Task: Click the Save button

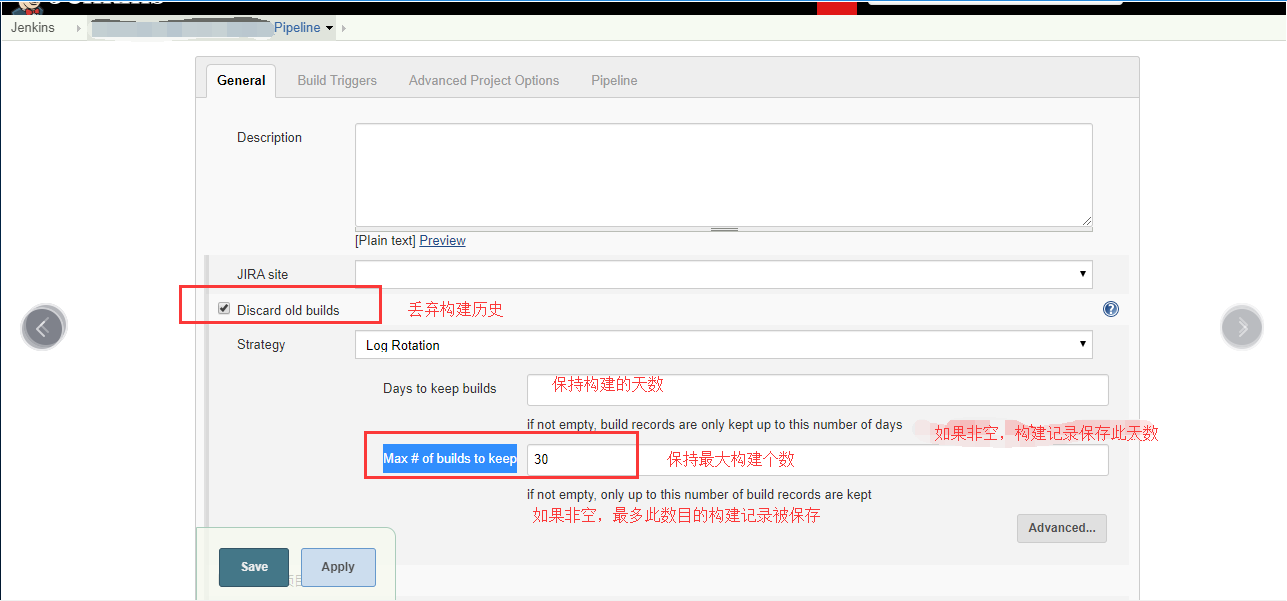Action: 254,567
